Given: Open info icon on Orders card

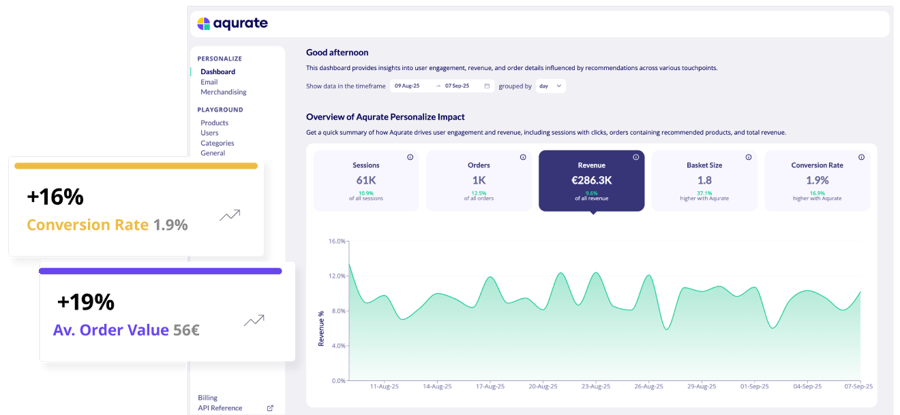Looking at the screenshot, I should click(x=523, y=157).
